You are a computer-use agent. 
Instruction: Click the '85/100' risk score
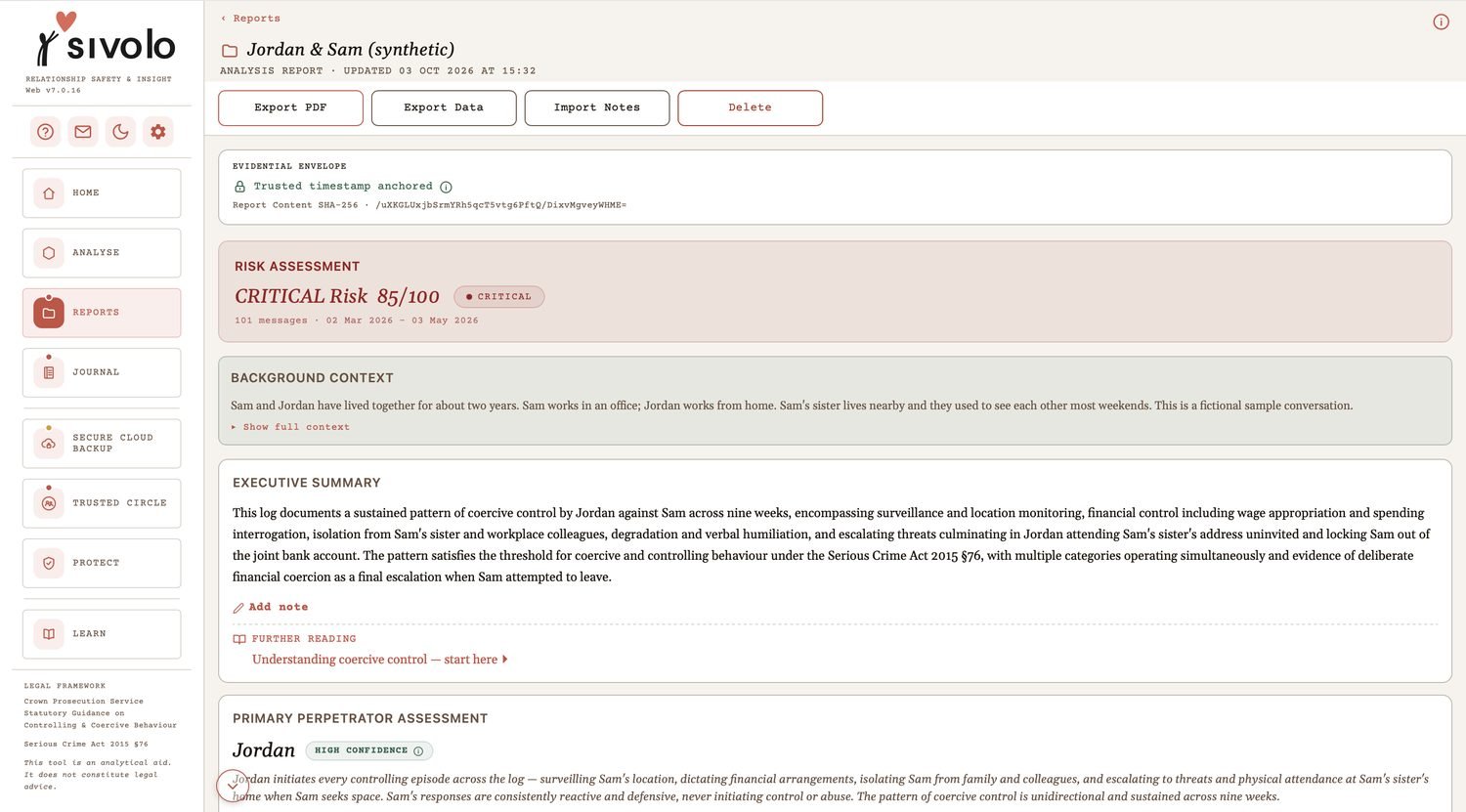pyautogui.click(x=408, y=296)
